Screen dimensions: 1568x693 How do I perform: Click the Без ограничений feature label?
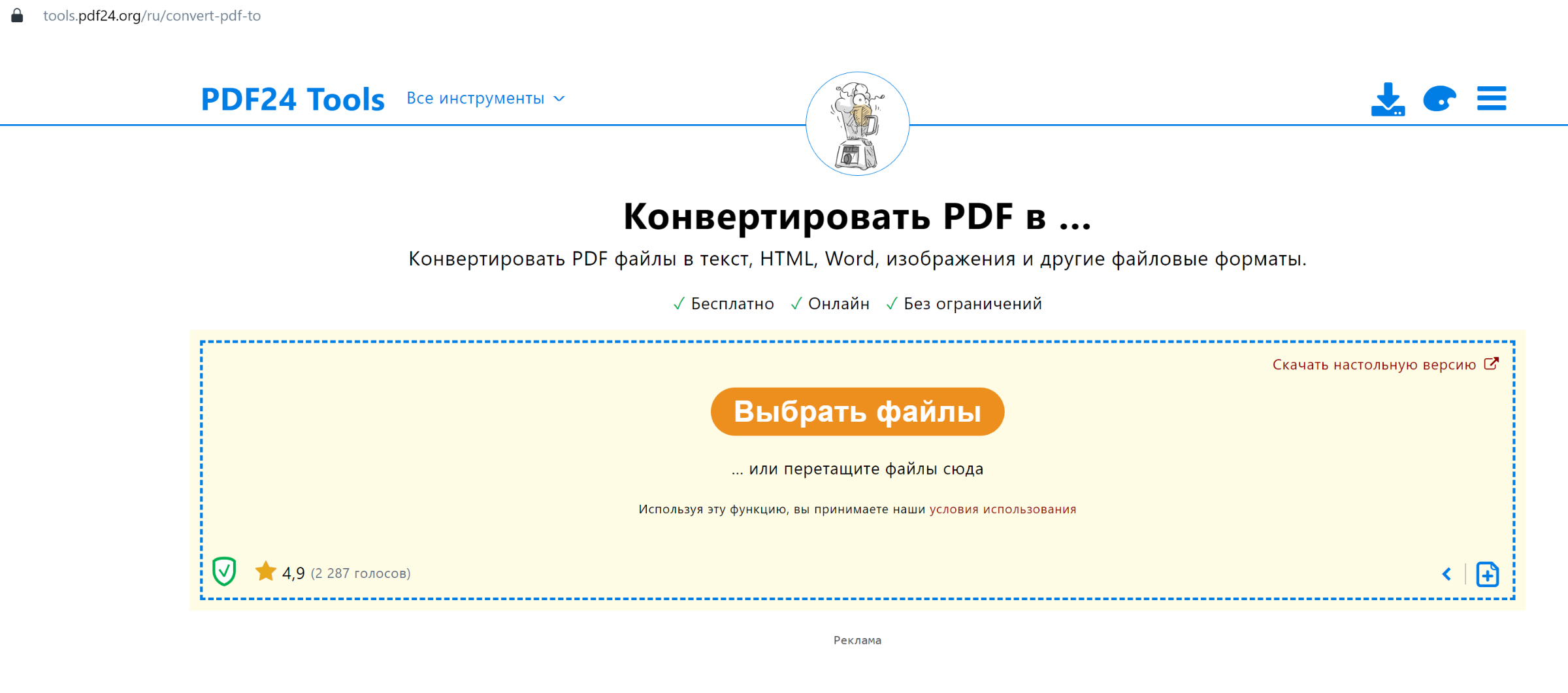[x=973, y=304]
